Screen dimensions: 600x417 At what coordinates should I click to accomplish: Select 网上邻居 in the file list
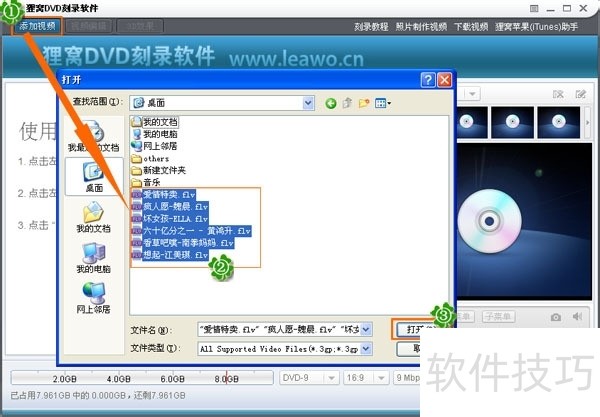click(x=154, y=146)
